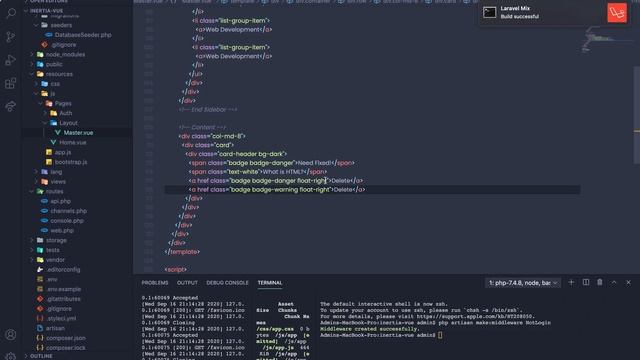Open channels.php in the routes folder
This screenshot has width=640, height=360.
point(68,211)
